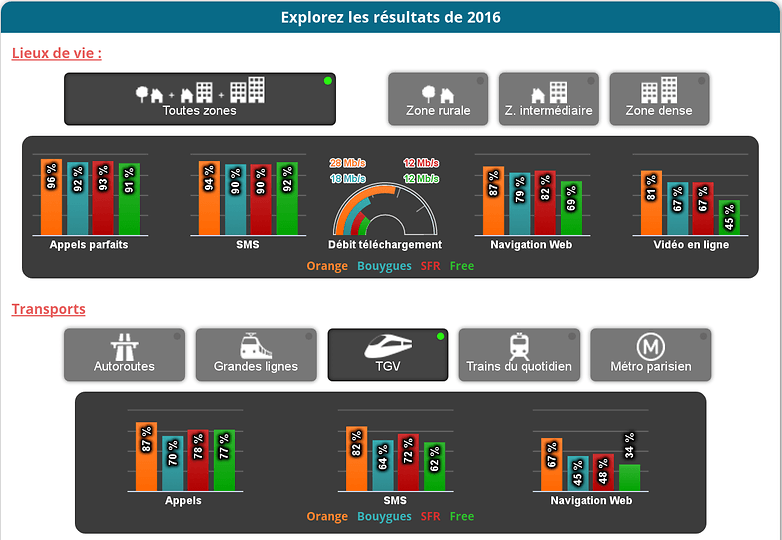Image resolution: width=782 pixels, height=540 pixels.
Task: Switch to Z. intermédiaire results
Action: 549,99
